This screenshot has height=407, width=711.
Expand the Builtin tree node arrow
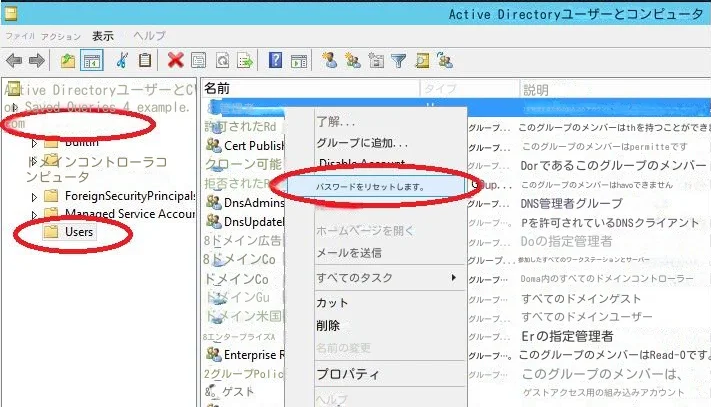34,144
